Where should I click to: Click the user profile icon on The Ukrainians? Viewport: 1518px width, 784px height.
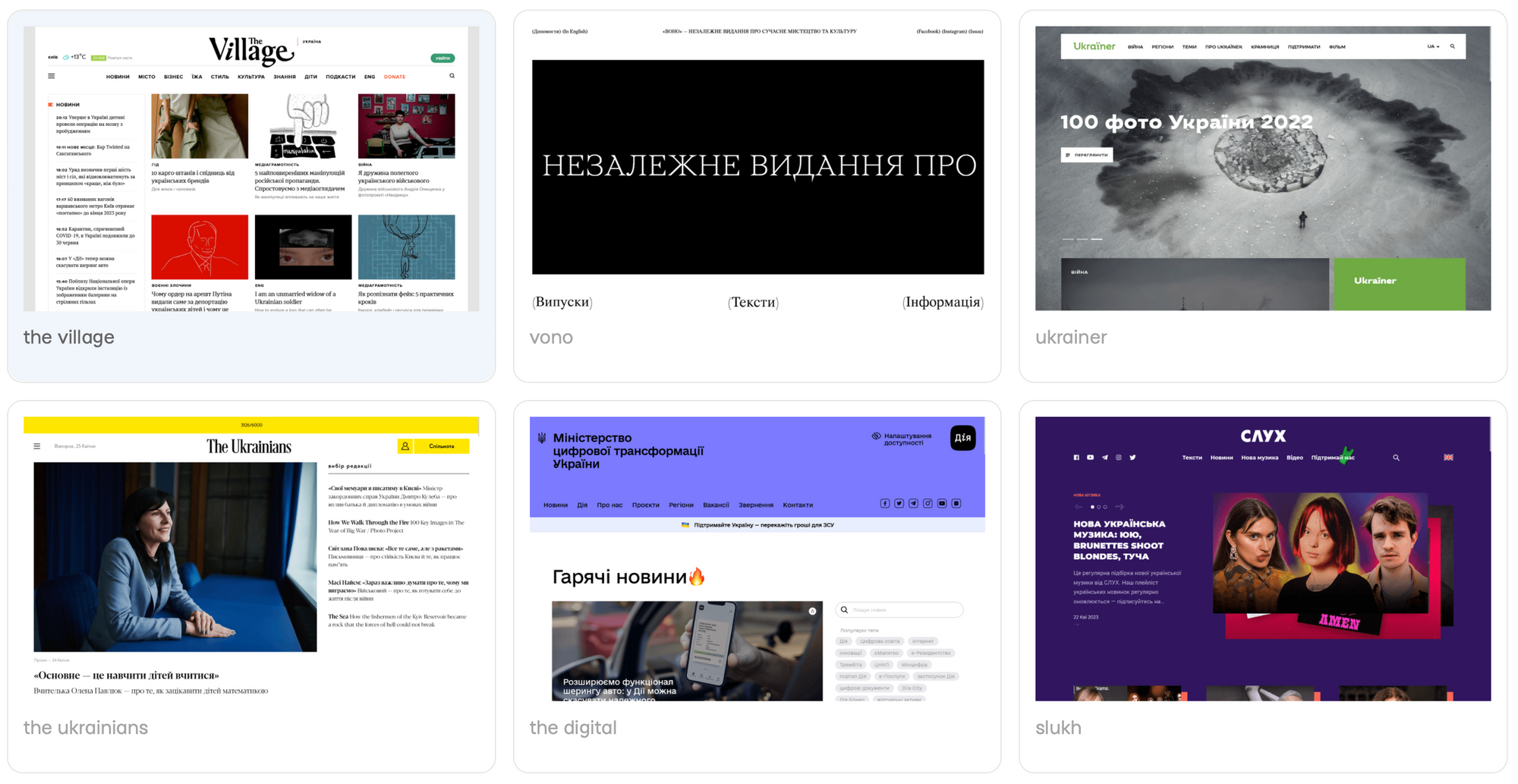point(405,446)
